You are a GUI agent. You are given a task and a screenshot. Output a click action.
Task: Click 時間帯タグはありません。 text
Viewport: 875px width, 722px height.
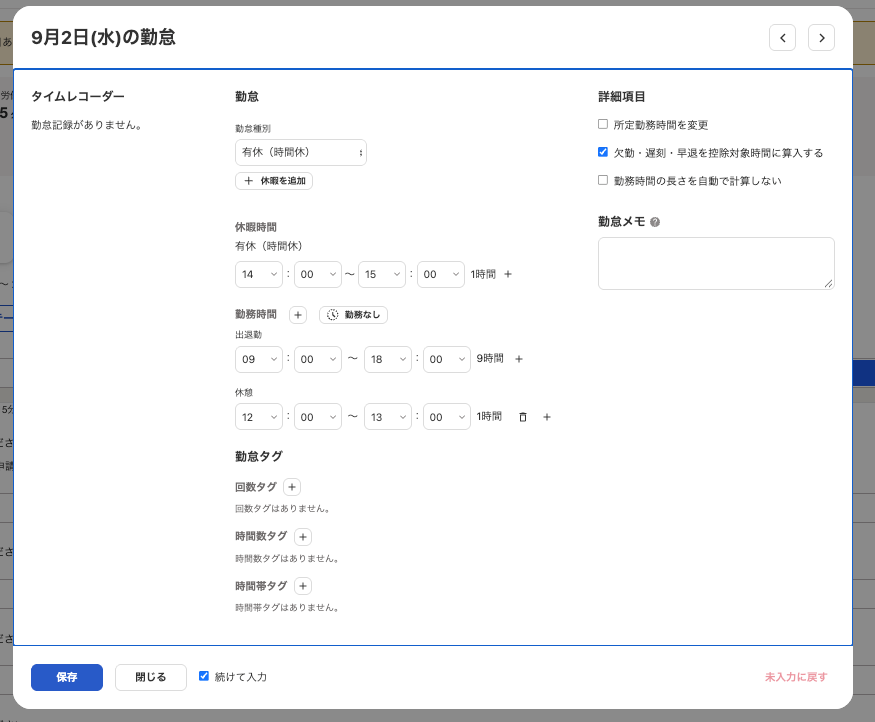click(x=287, y=608)
